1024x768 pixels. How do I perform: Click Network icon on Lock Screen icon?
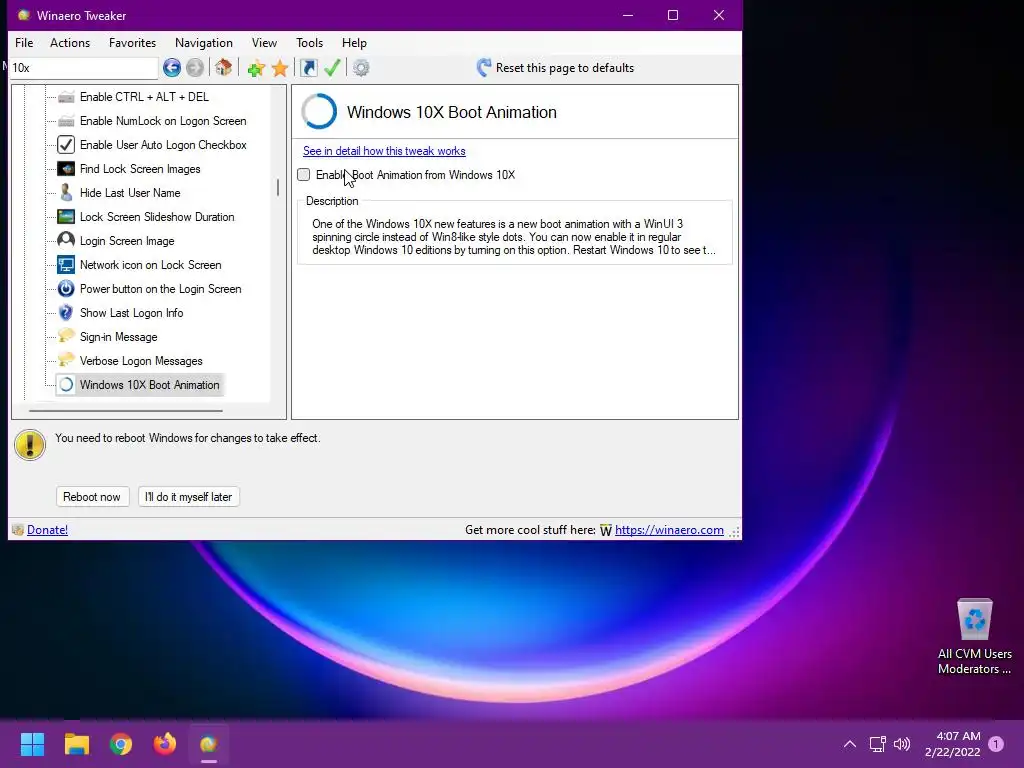66,264
